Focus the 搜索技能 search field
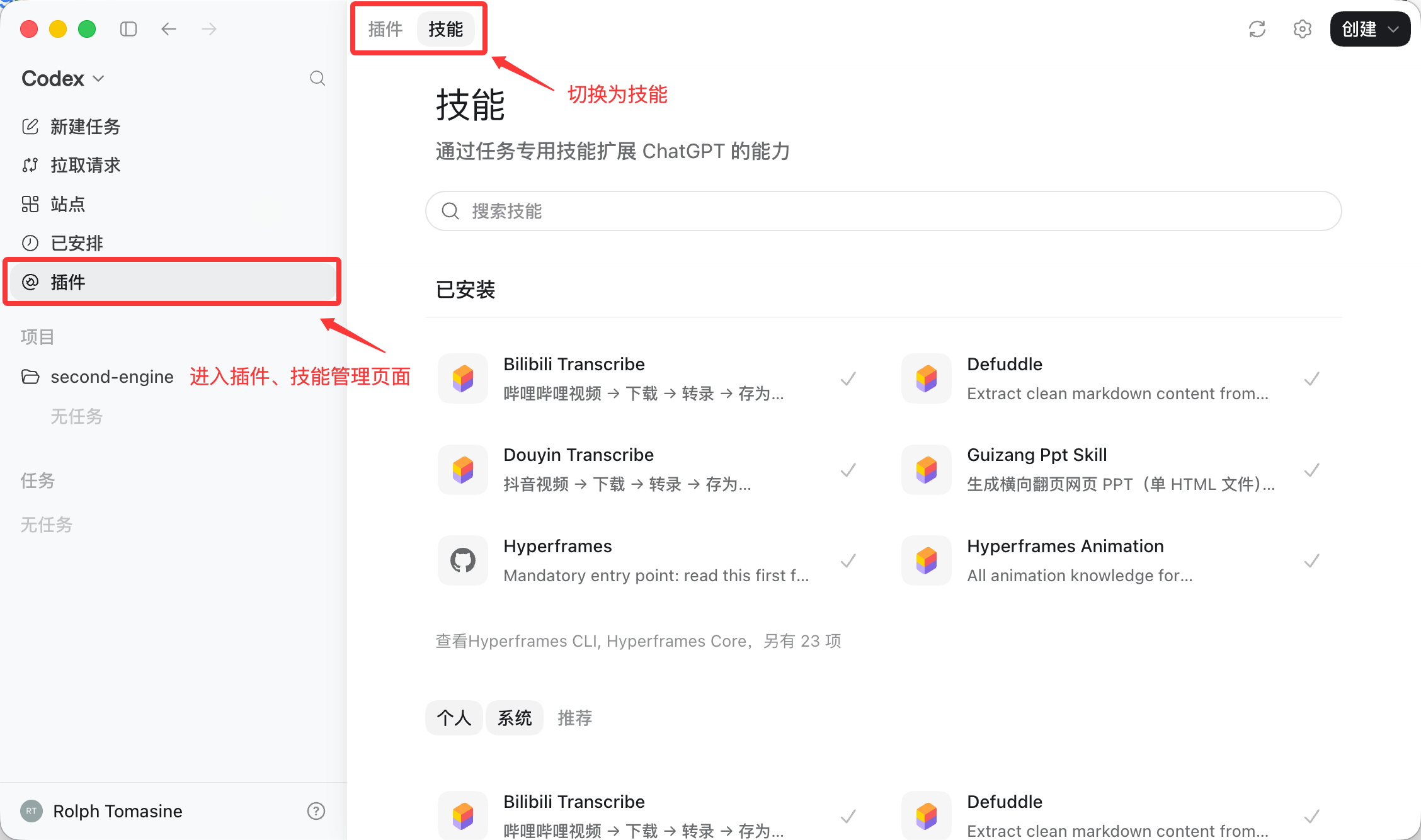Viewport: 1421px width, 840px height. pyautogui.click(x=884, y=211)
